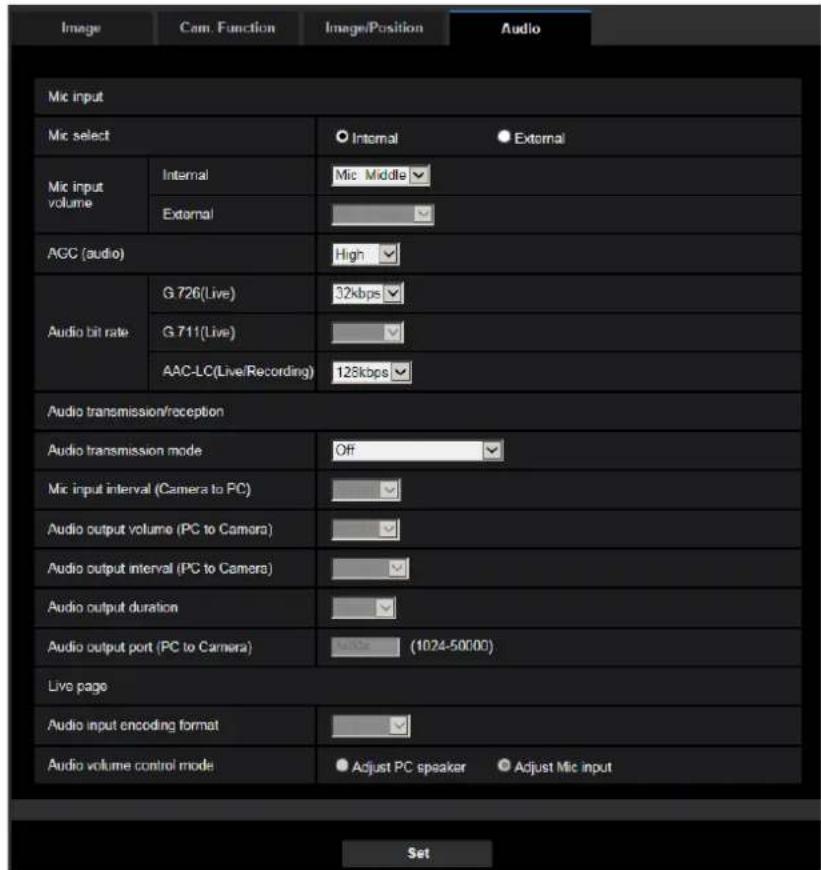The image size is (821, 870).
Task: Choose the Internal mic radio button
Action: [342, 136]
